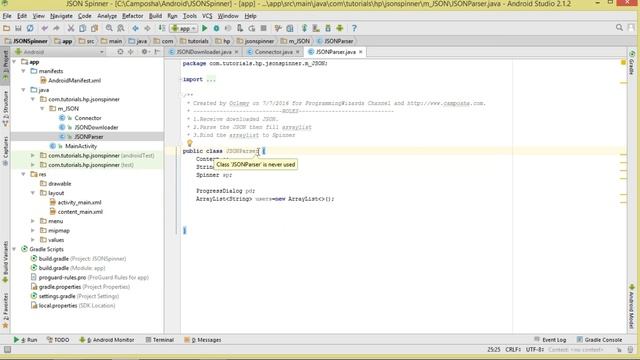Expand the mipmap folder
Viewport: 640px width, 360px height.
[x=33, y=231]
